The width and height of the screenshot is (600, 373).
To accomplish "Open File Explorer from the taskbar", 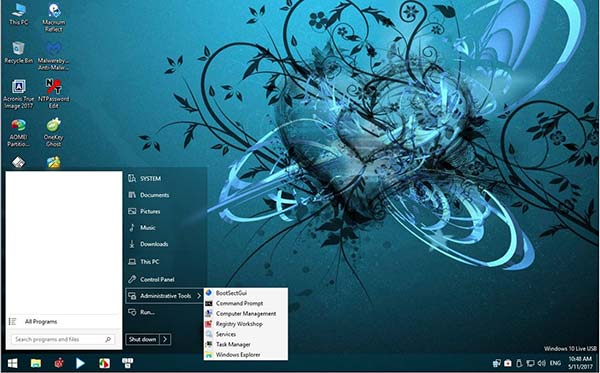I will tap(36, 363).
